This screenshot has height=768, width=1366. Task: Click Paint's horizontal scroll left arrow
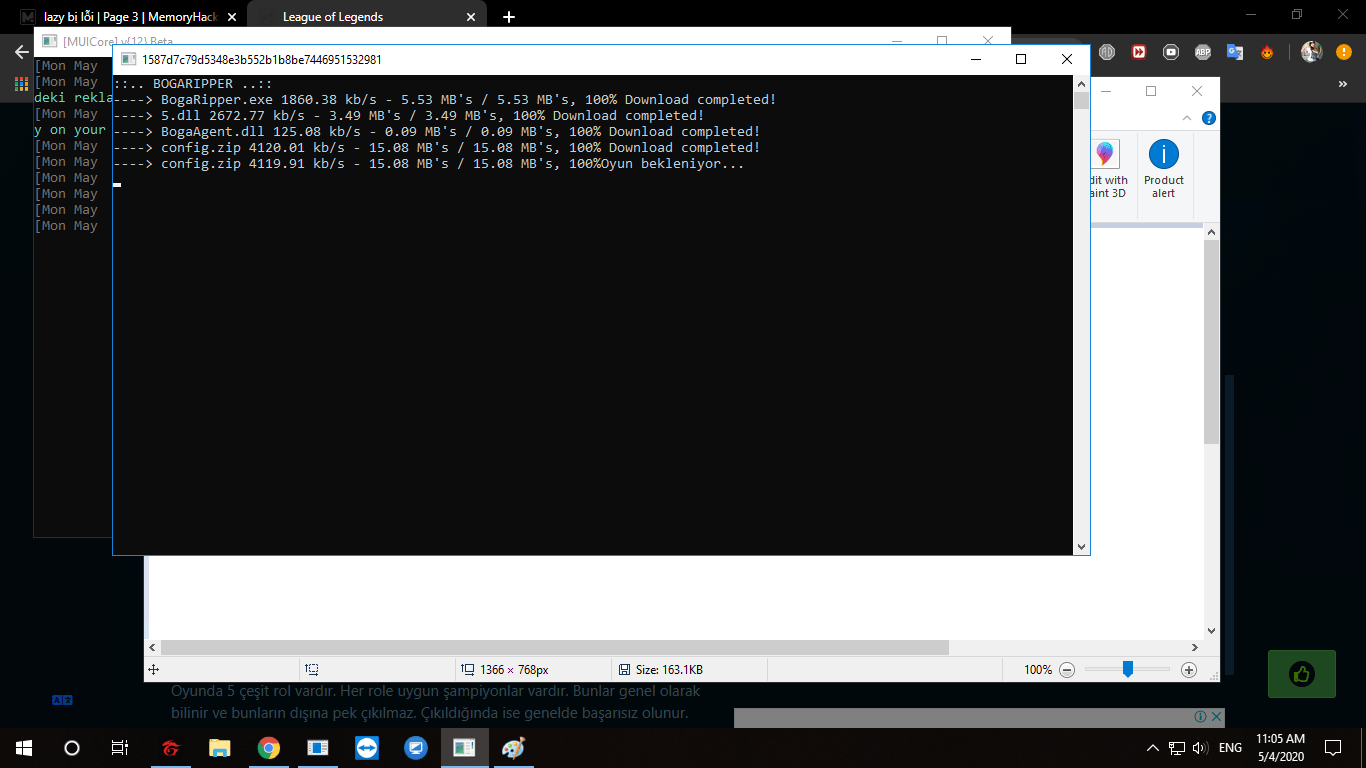tap(153, 648)
